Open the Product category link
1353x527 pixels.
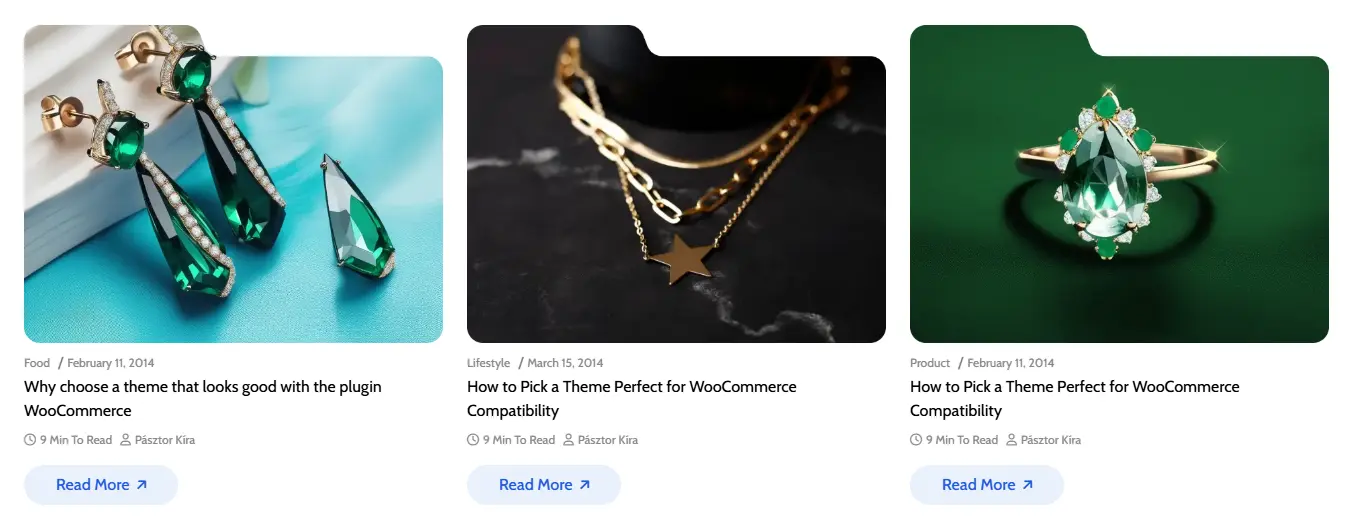[930, 363]
